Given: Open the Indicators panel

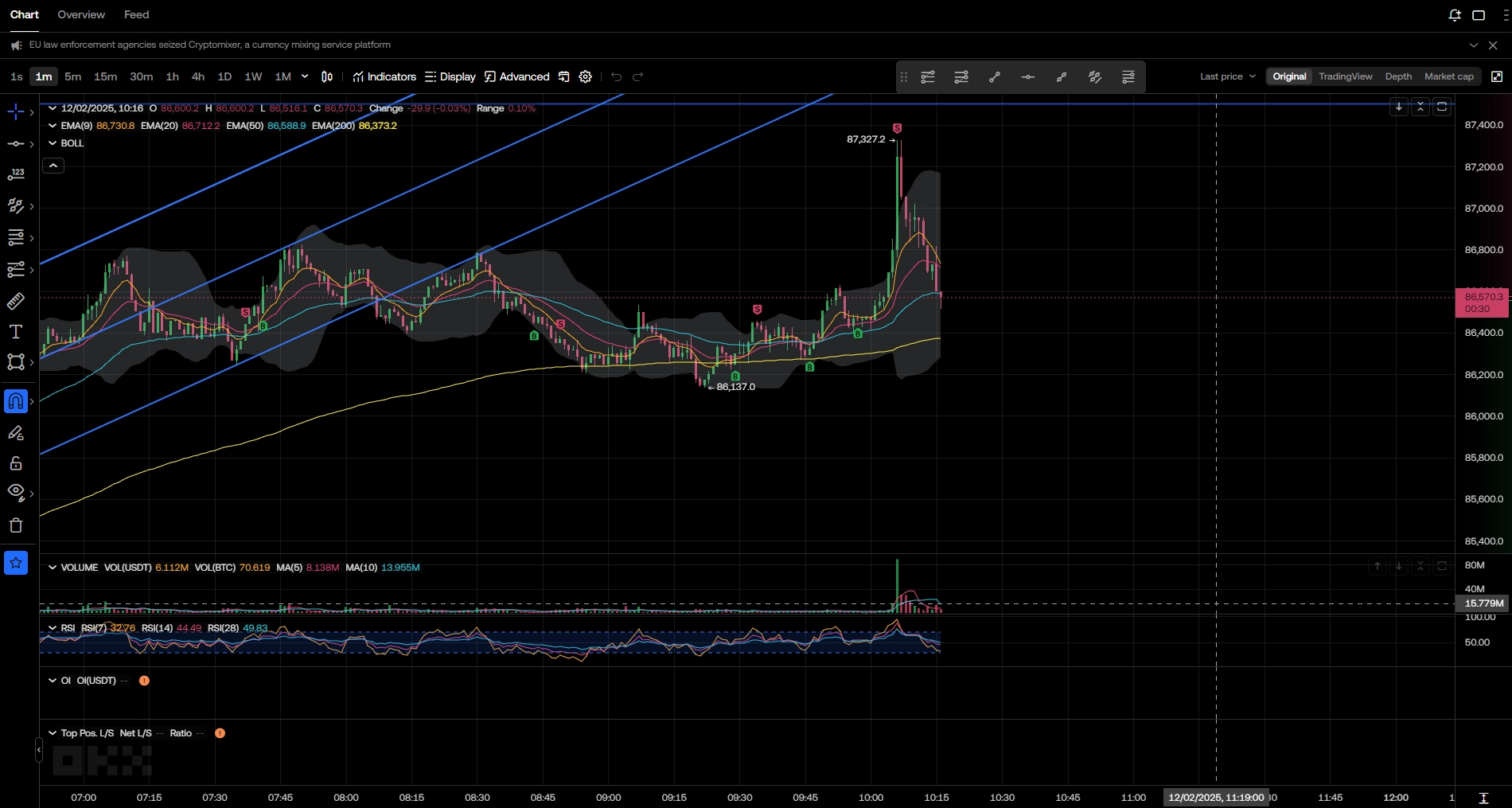Looking at the screenshot, I should [x=384, y=77].
